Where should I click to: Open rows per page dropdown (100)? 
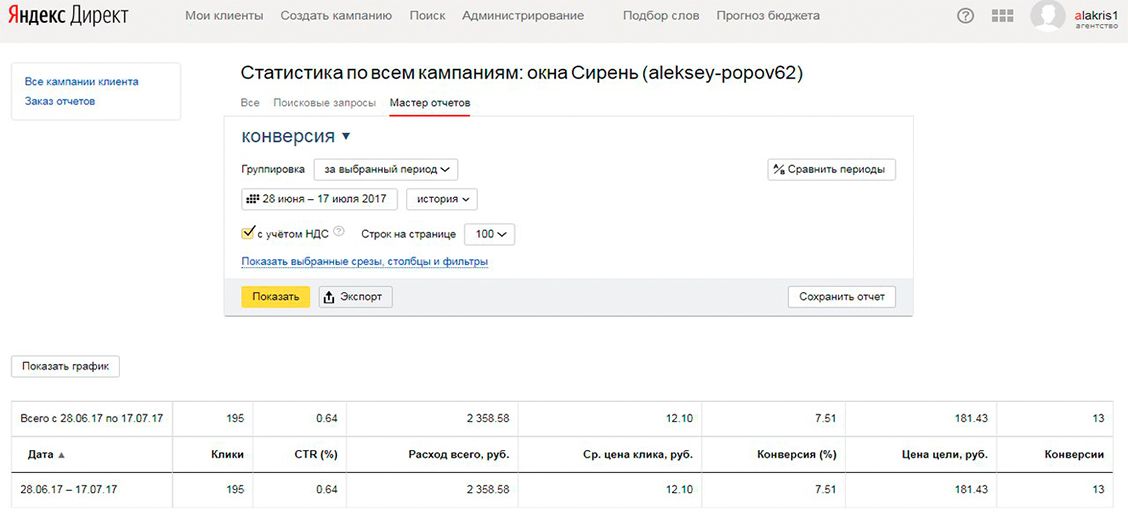point(490,234)
